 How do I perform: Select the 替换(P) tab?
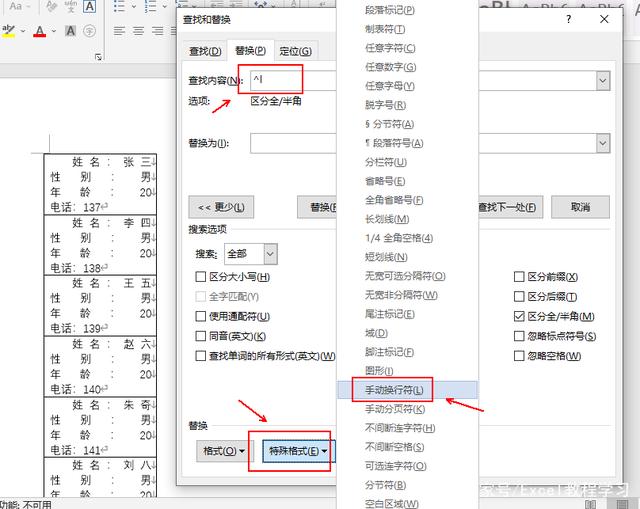251,51
